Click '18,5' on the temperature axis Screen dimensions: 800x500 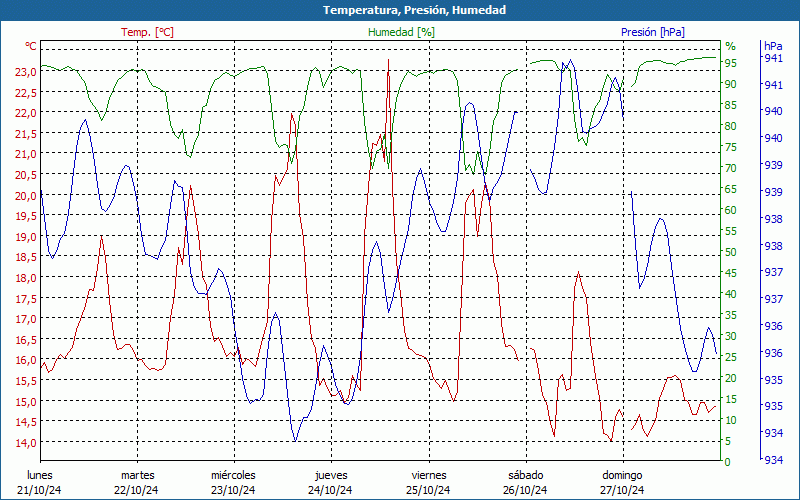tap(26, 258)
